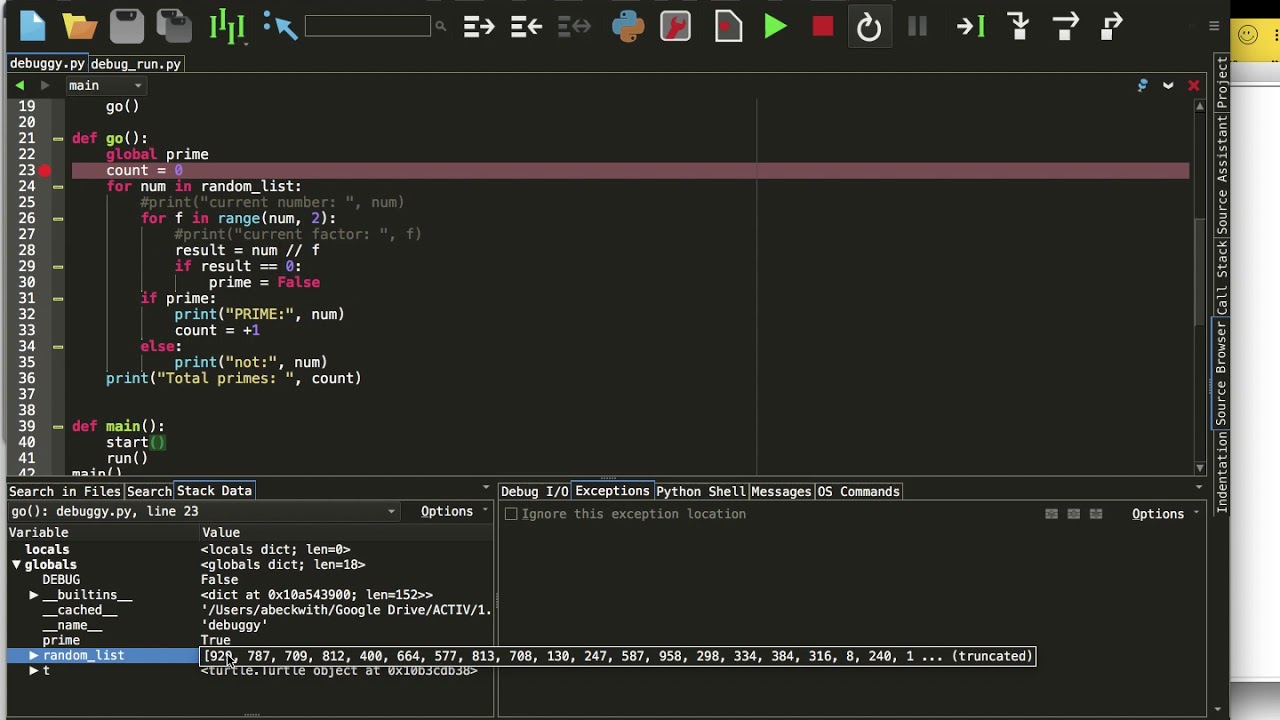Click the indent lines toolbar icon
Viewport: 1280px width, 720px height.
click(479, 27)
